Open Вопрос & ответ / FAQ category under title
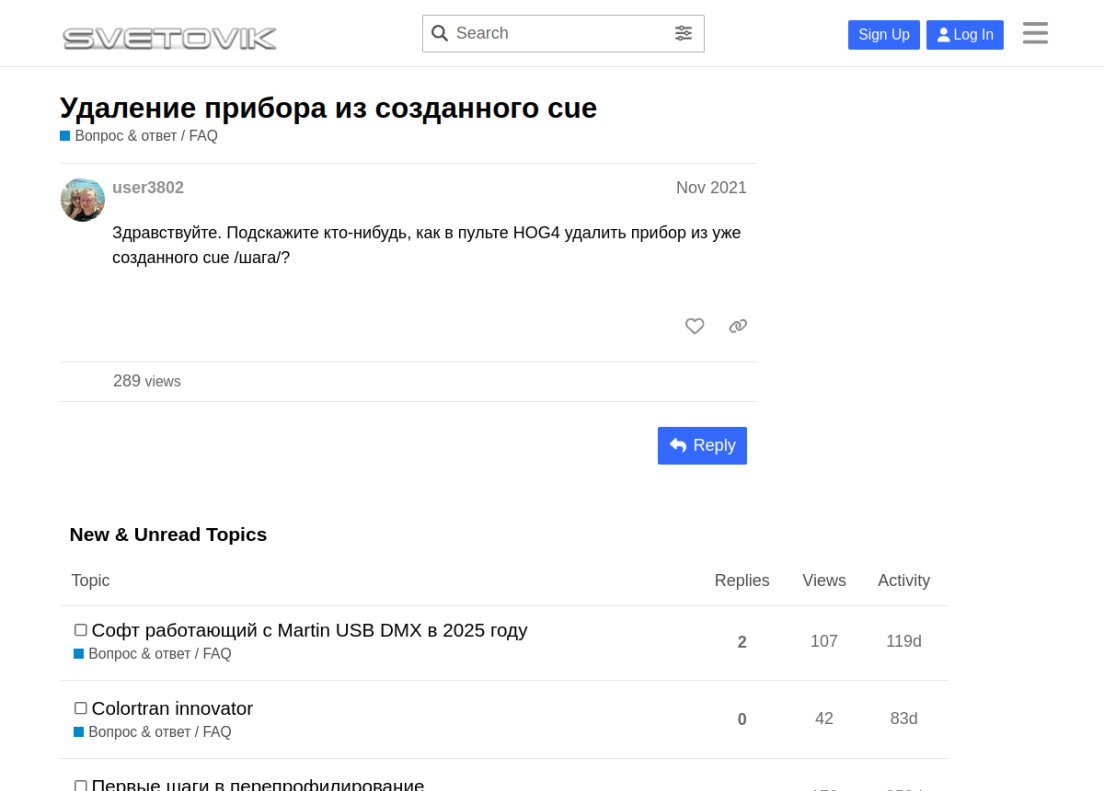The width and height of the screenshot is (1104, 791). [x=139, y=136]
